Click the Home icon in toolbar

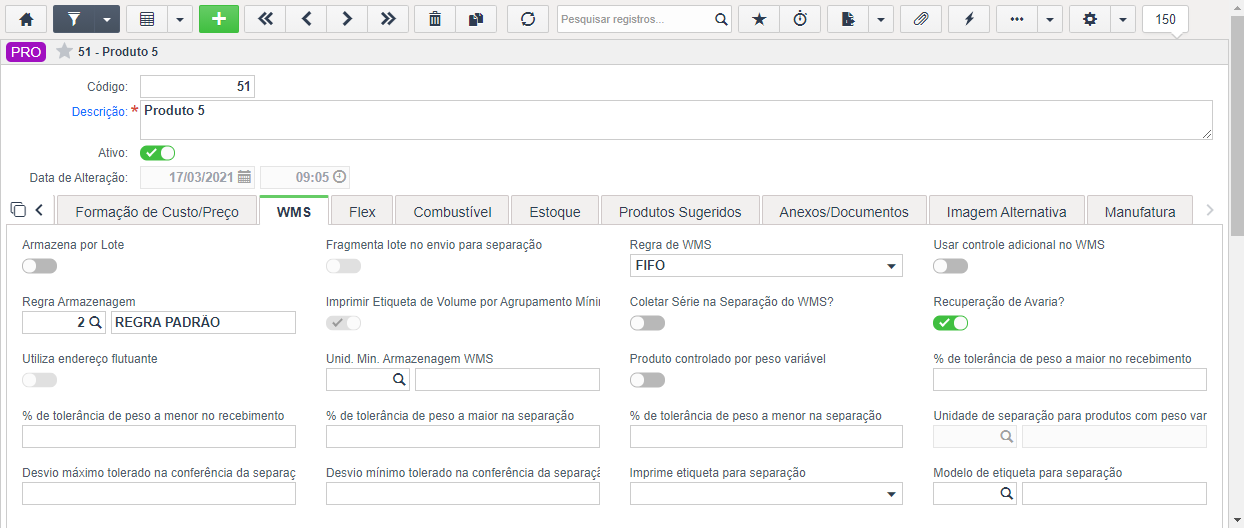pyautogui.click(x=26, y=19)
